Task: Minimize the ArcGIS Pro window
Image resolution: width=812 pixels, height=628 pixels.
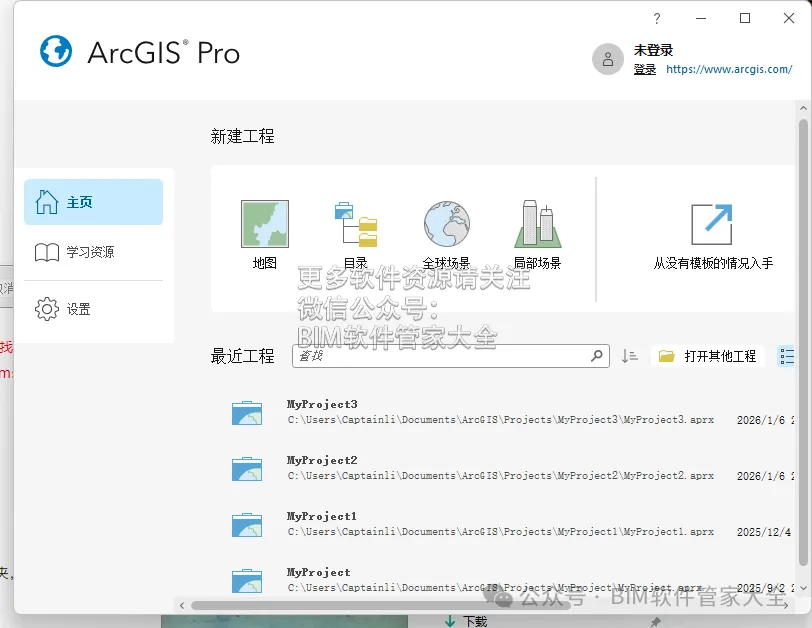Action: pos(701,19)
